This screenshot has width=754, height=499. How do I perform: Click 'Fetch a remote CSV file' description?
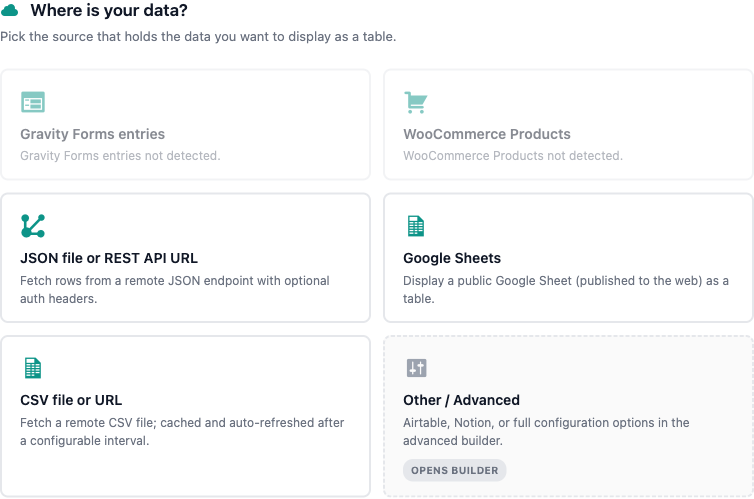[182, 432]
